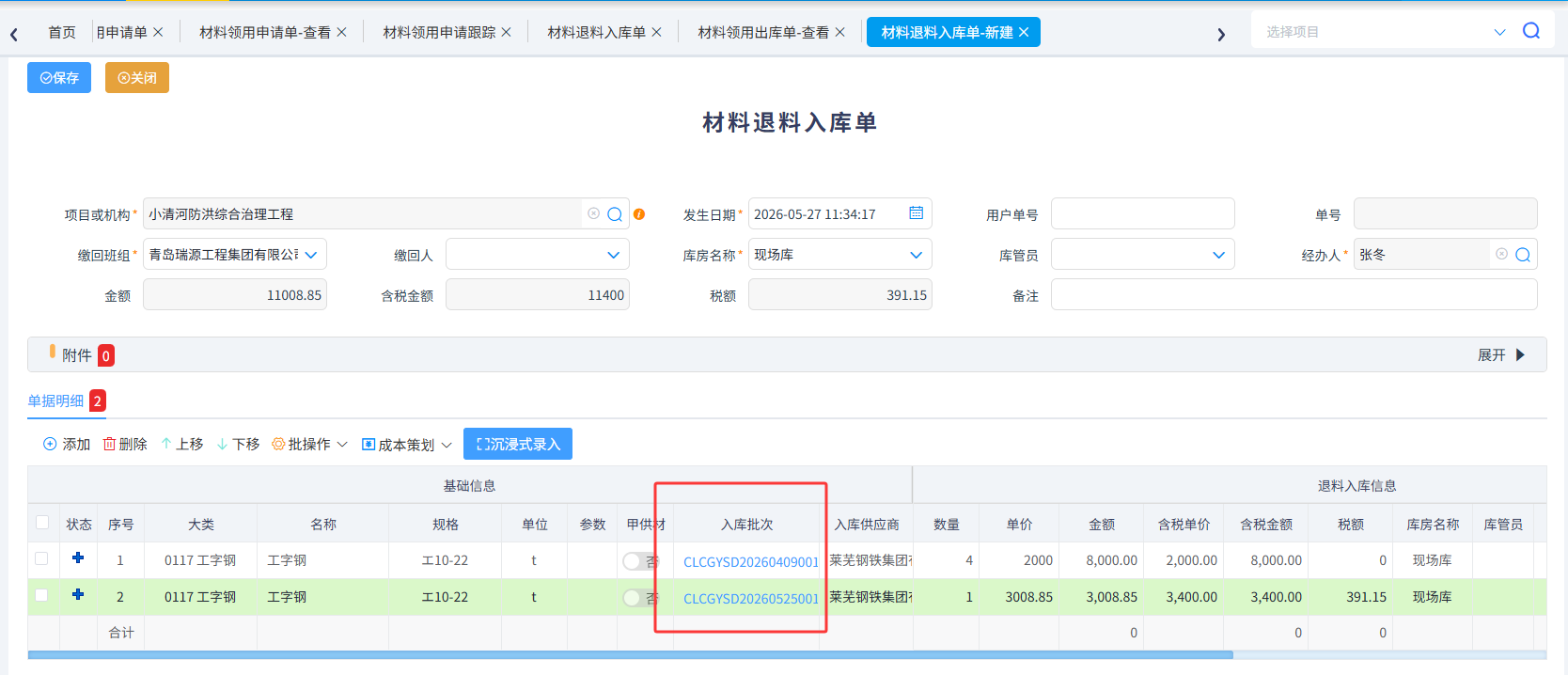Image resolution: width=1568 pixels, height=675 pixels.
Task: Close the 材料领用出库单-查看 tab
Action: pyautogui.click(x=840, y=32)
